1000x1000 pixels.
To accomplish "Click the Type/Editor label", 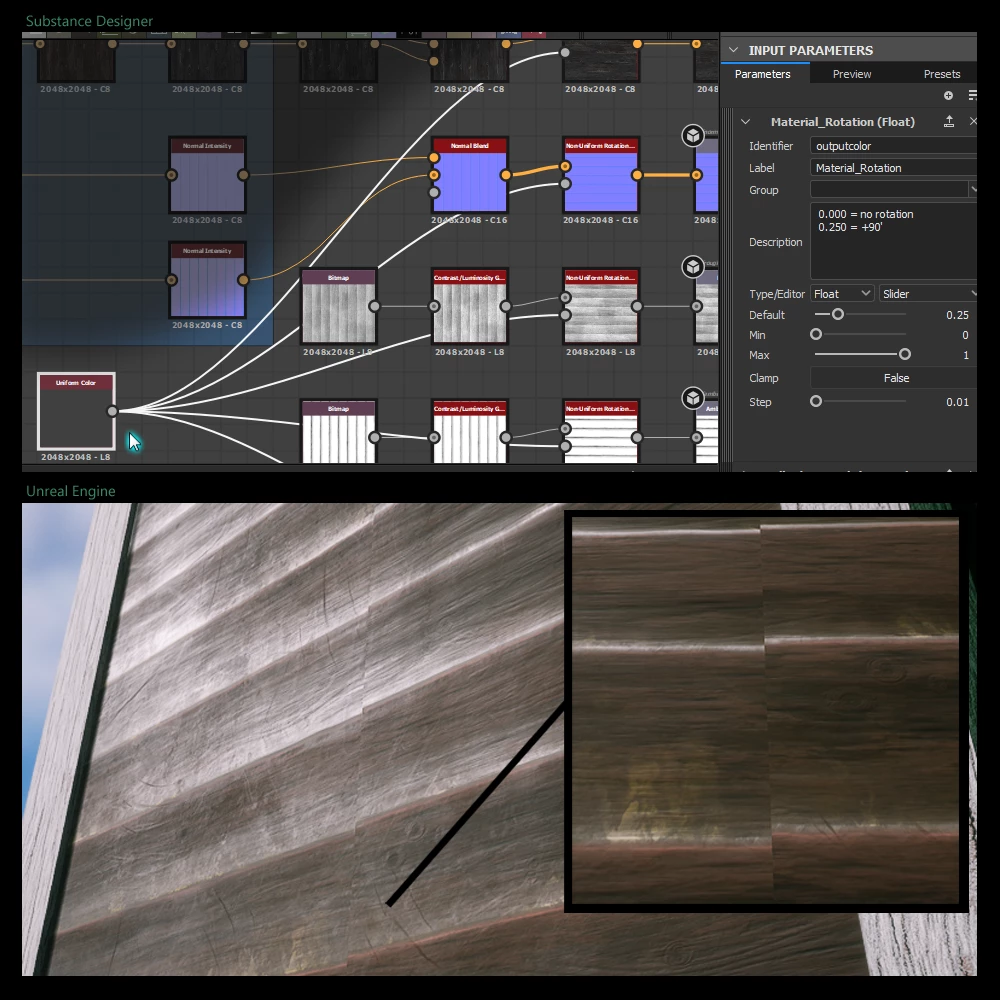I will pos(777,294).
